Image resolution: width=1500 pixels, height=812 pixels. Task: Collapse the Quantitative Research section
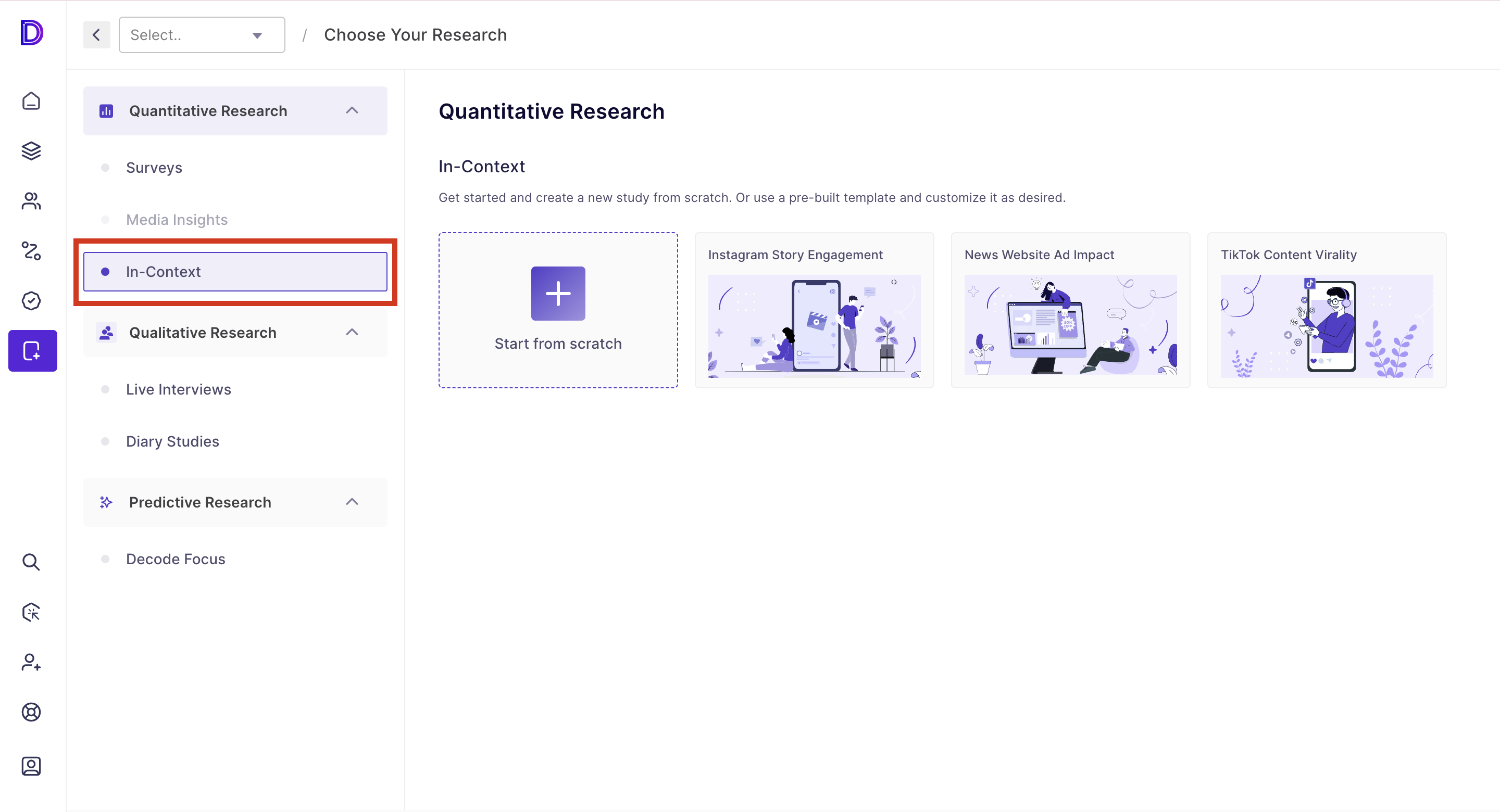click(352, 110)
